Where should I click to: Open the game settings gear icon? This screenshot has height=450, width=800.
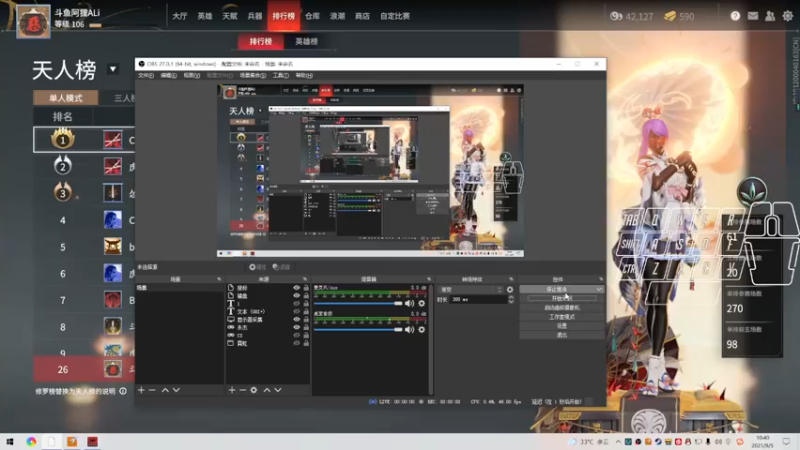pos(788,16)
